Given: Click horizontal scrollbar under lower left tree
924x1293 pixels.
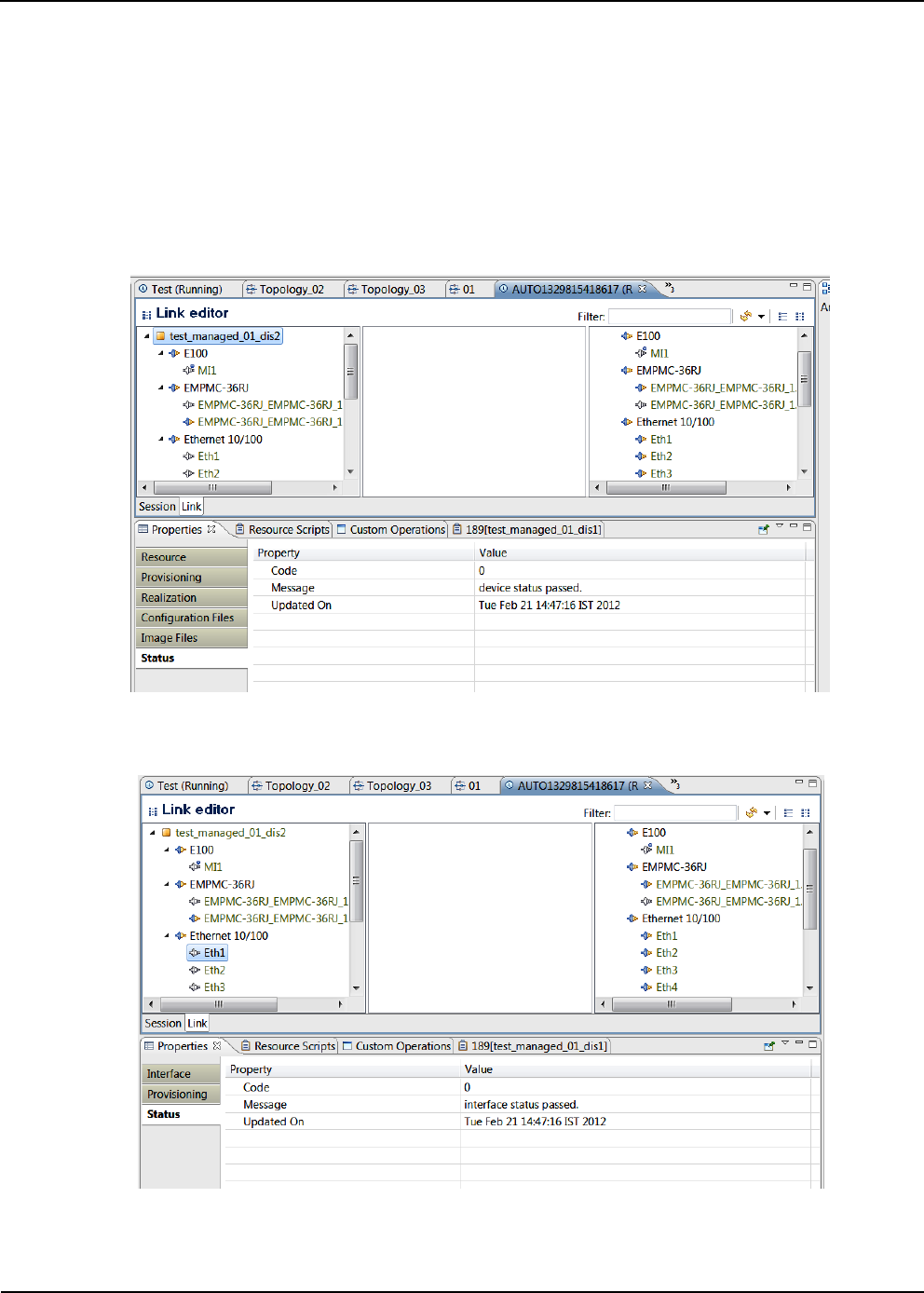Looking at the screenshot, I should coord(218,1004).
